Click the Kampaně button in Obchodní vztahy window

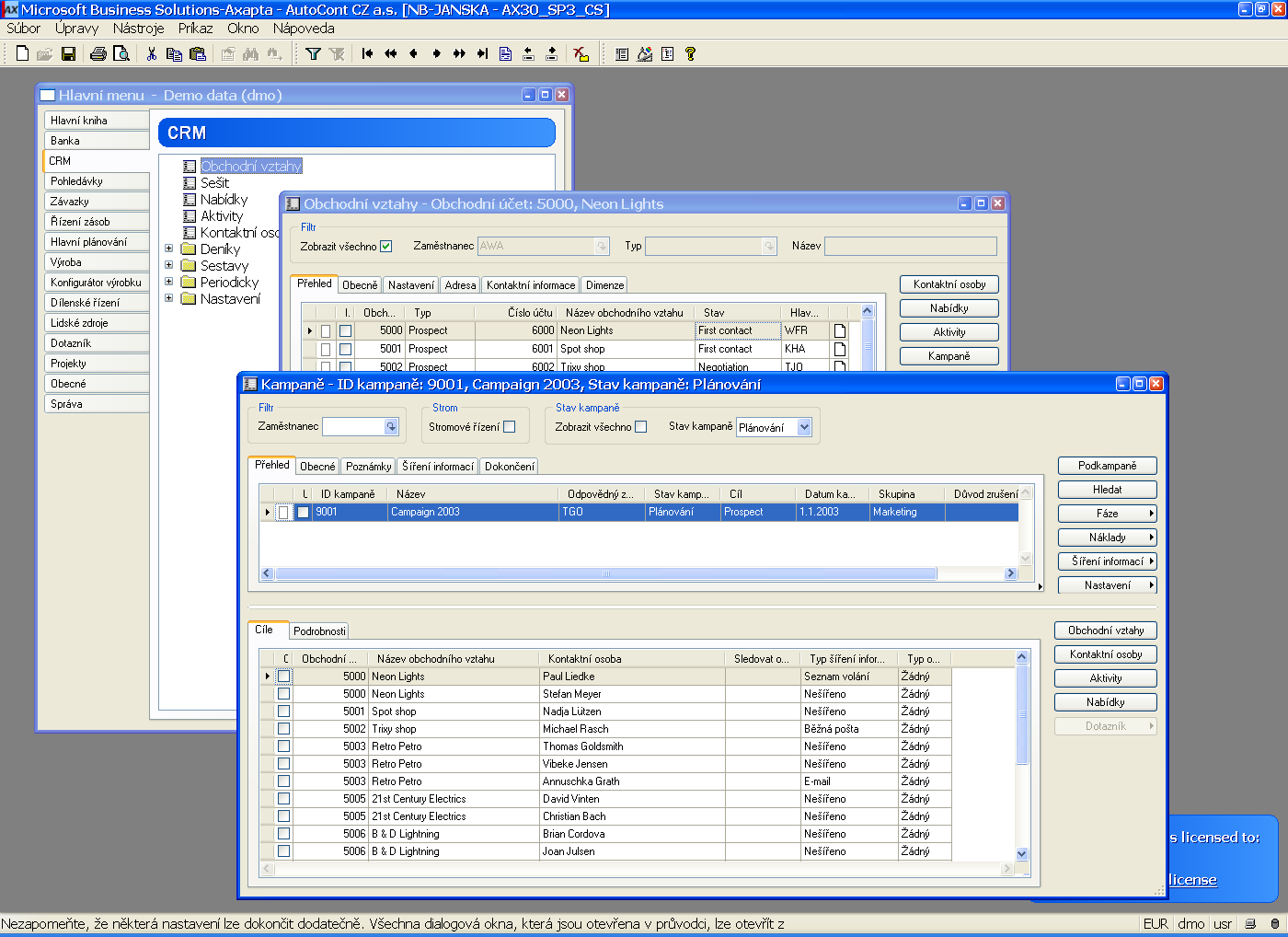(949, 356)
